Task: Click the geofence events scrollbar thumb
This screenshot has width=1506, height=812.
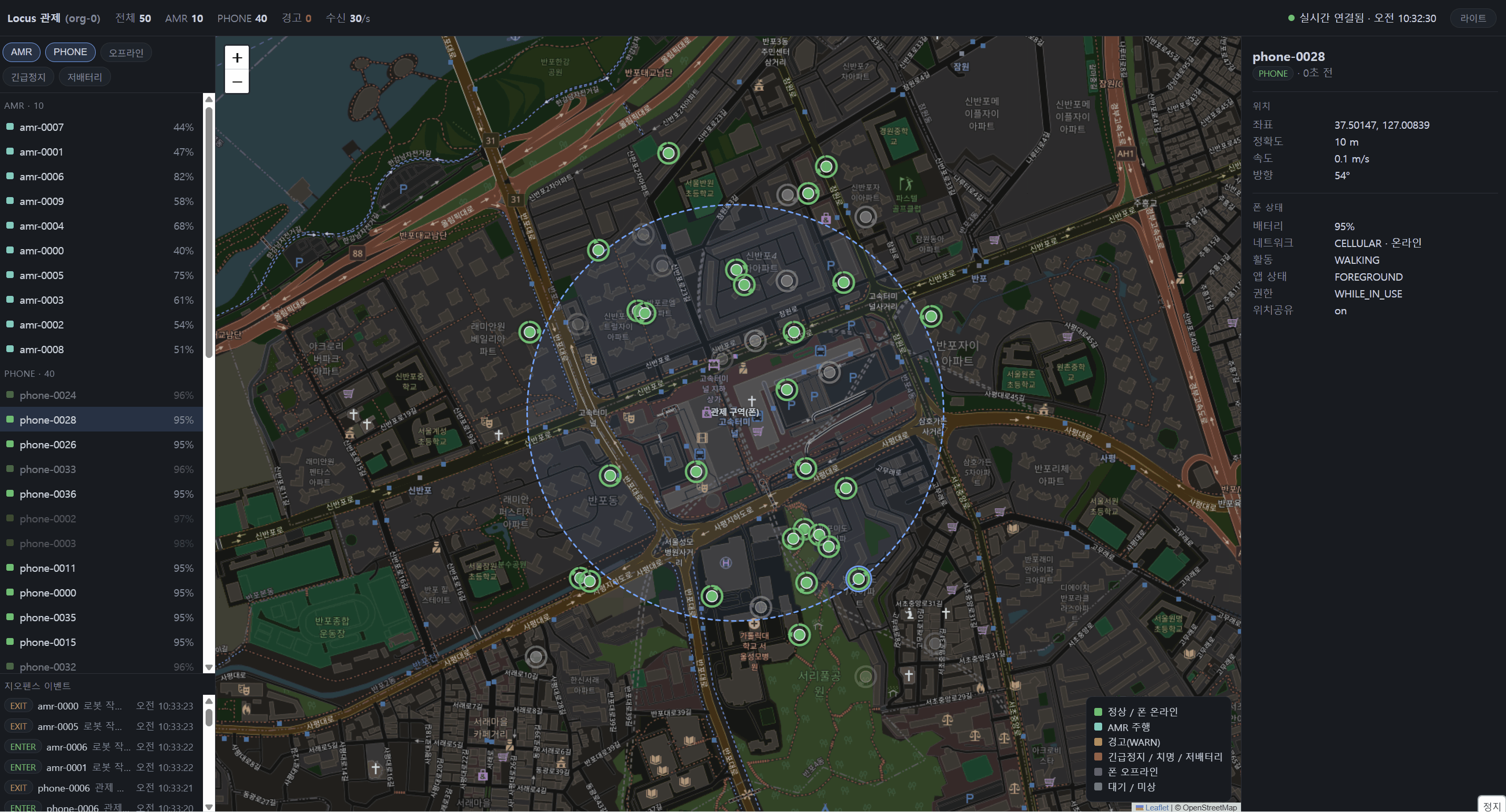Action: coord(209,717)
